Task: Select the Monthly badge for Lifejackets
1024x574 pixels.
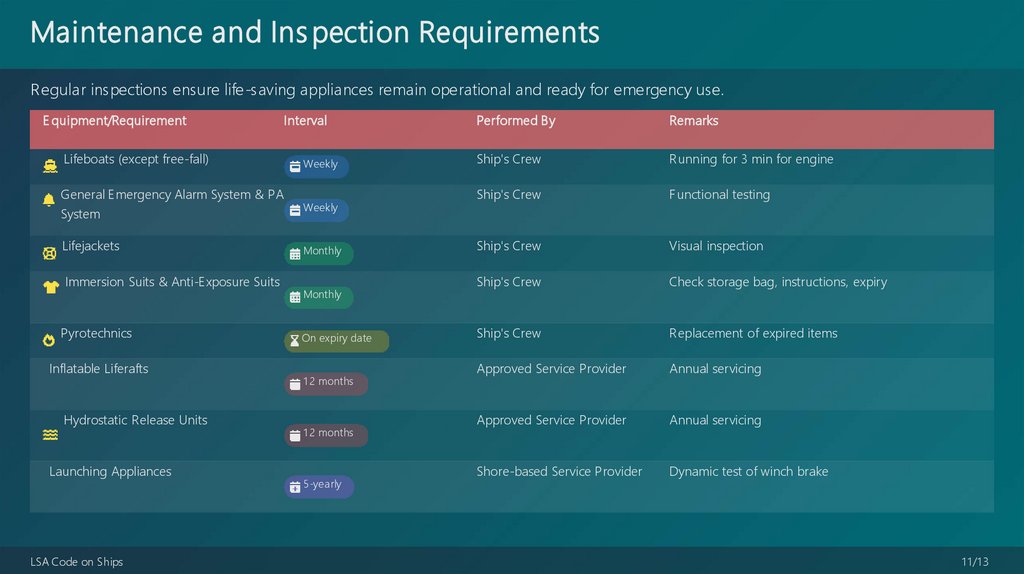Action: tap(318, 253)
